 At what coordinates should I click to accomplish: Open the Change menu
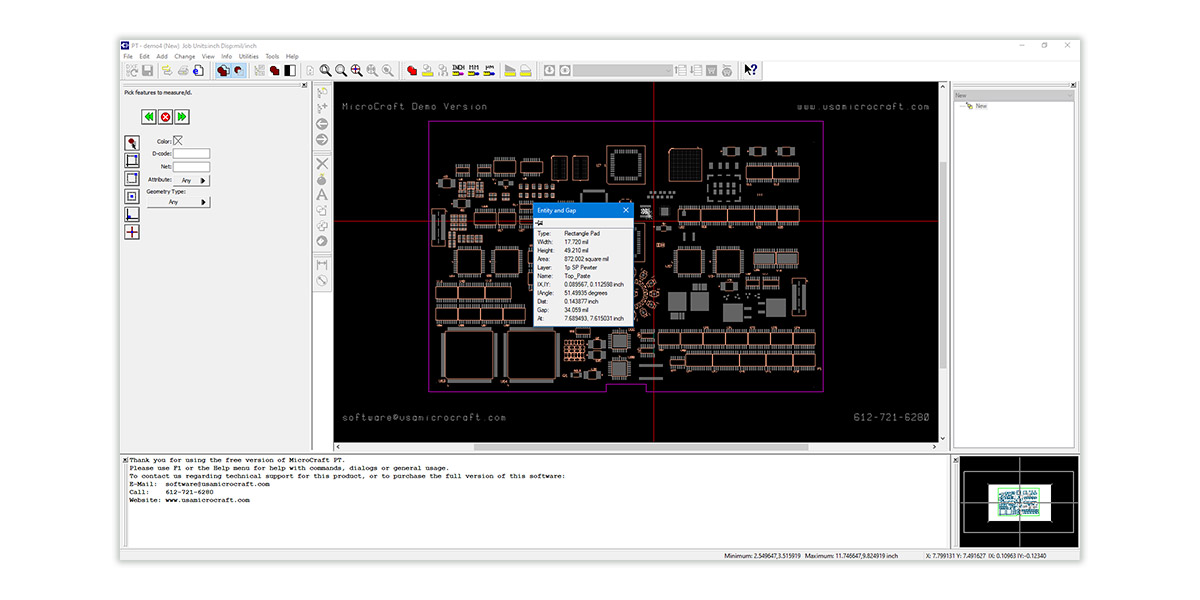click(185, 56)
